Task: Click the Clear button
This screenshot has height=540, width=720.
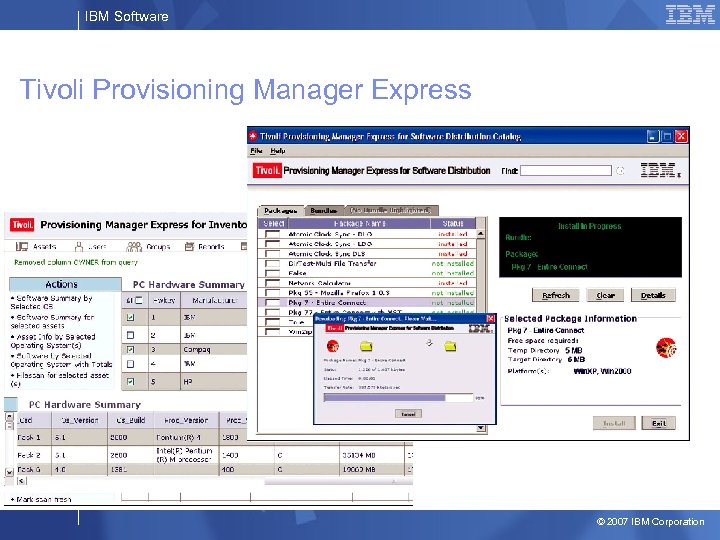Action: (605, 295)
